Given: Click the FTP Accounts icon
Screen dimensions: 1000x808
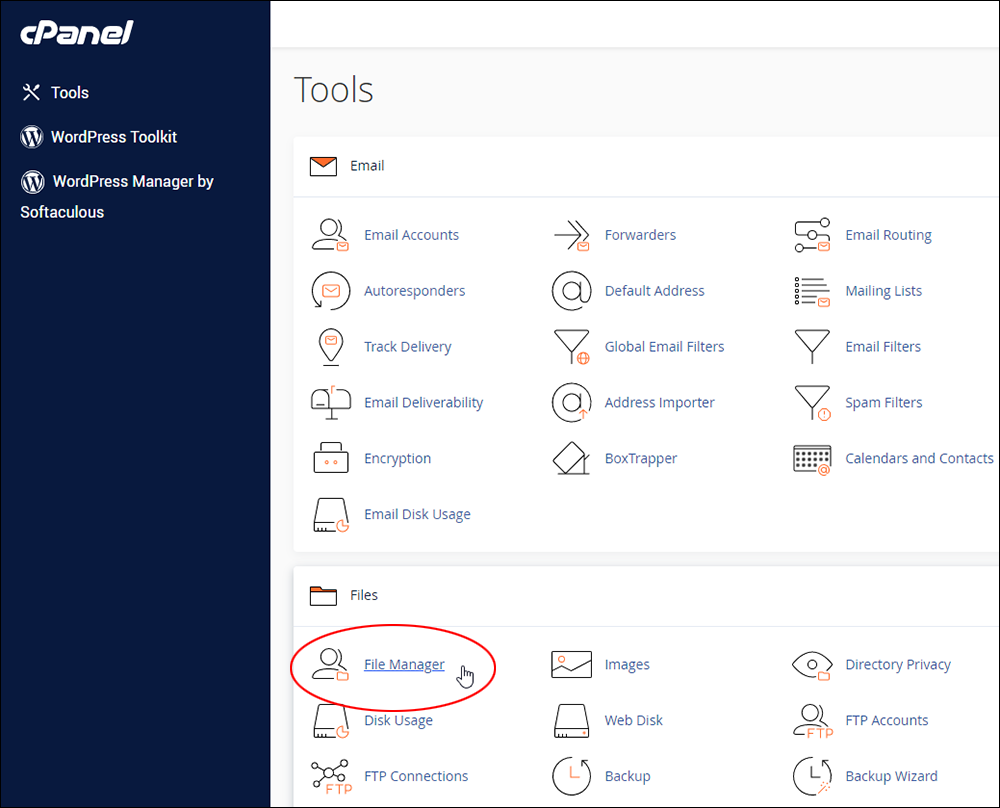Looking at the screenshot, I should coord(813,721).
